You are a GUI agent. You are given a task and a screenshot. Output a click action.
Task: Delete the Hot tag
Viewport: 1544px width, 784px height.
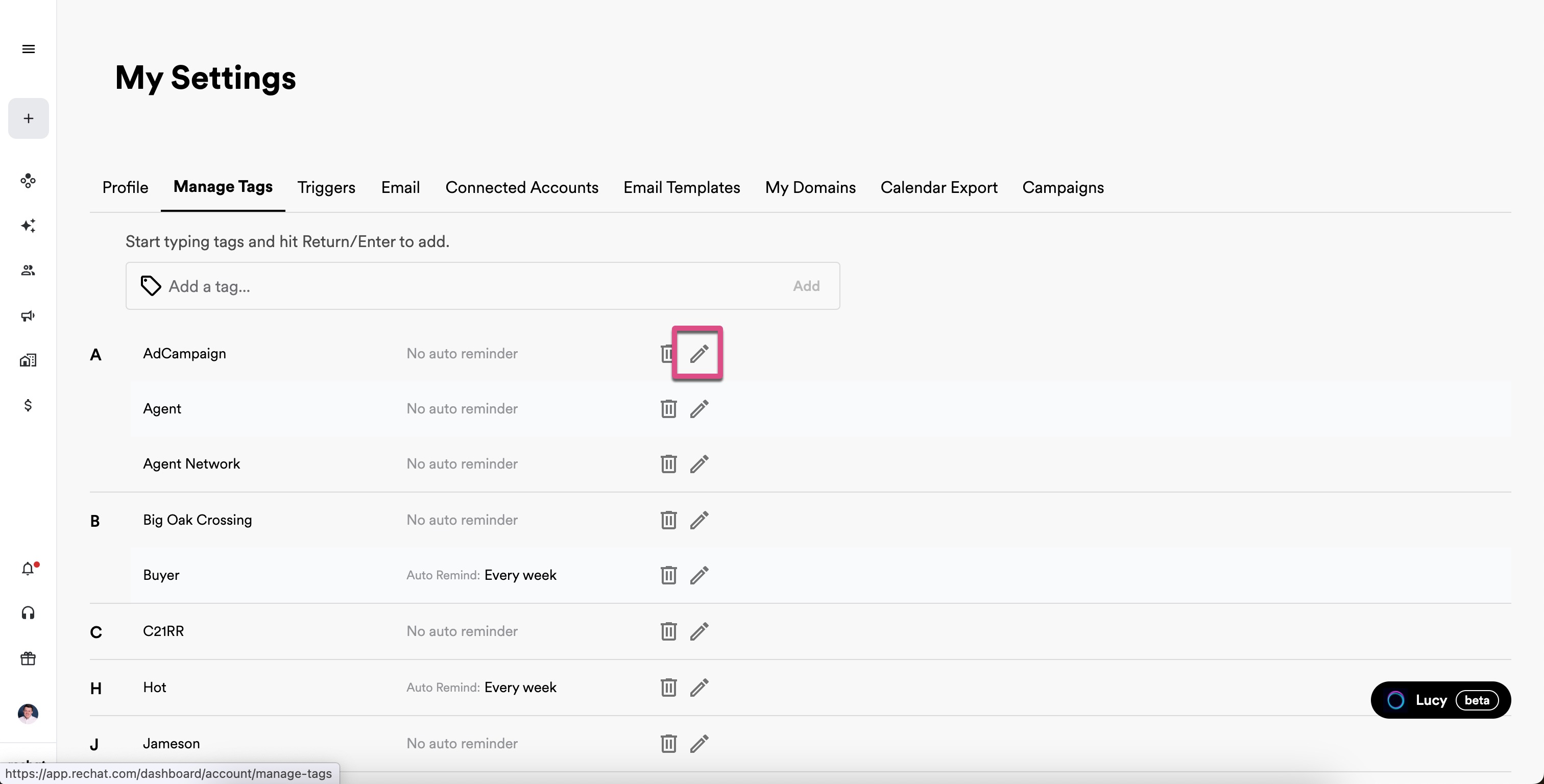tap(668, 688)
